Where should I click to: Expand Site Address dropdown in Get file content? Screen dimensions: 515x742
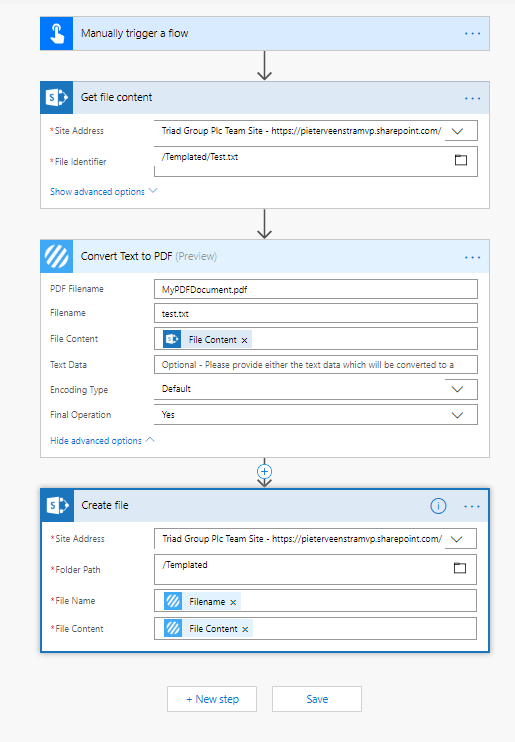(457, 131)
